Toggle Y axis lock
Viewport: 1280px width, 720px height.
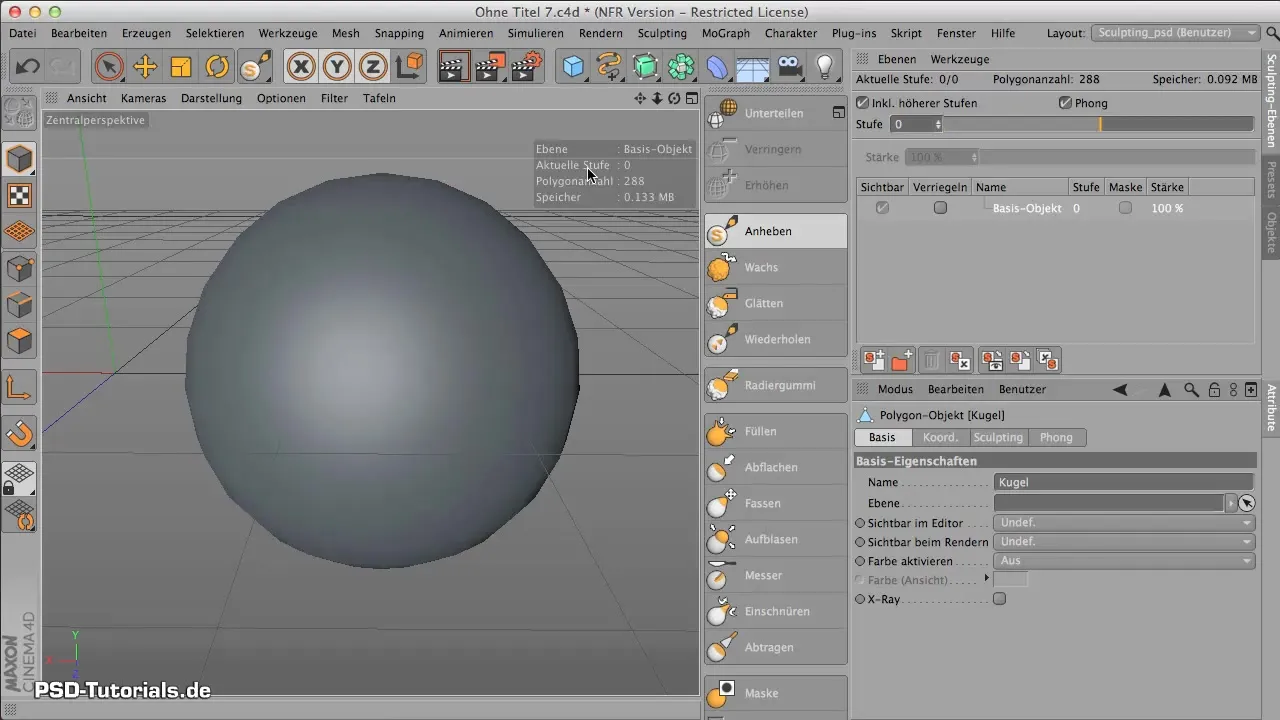337,67
